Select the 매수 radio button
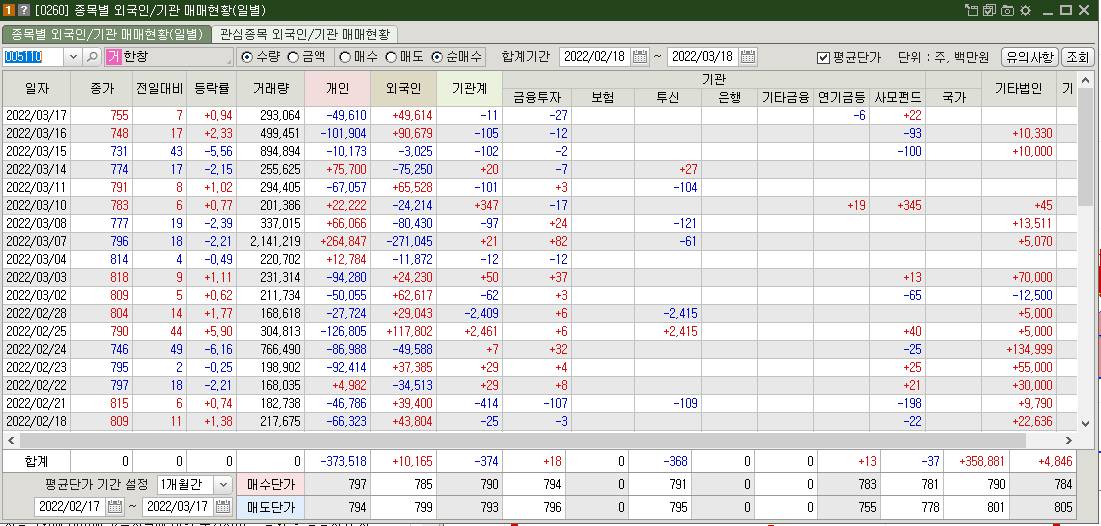The width and height of the screenshot is (1101, 526). [345, 57]
